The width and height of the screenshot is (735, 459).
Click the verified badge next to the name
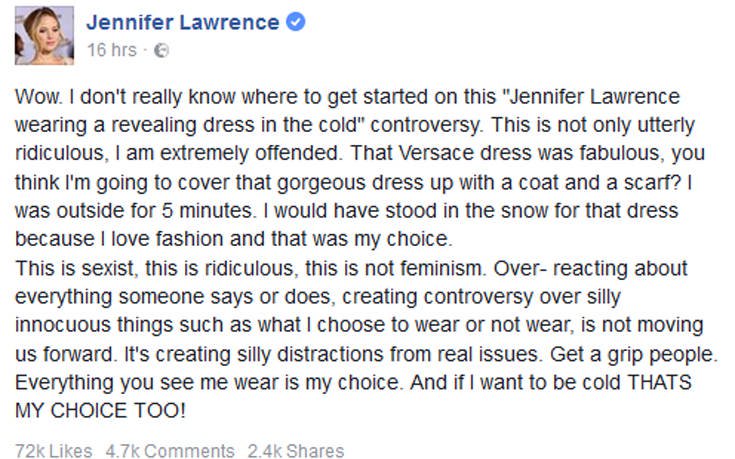pos(295,22)
